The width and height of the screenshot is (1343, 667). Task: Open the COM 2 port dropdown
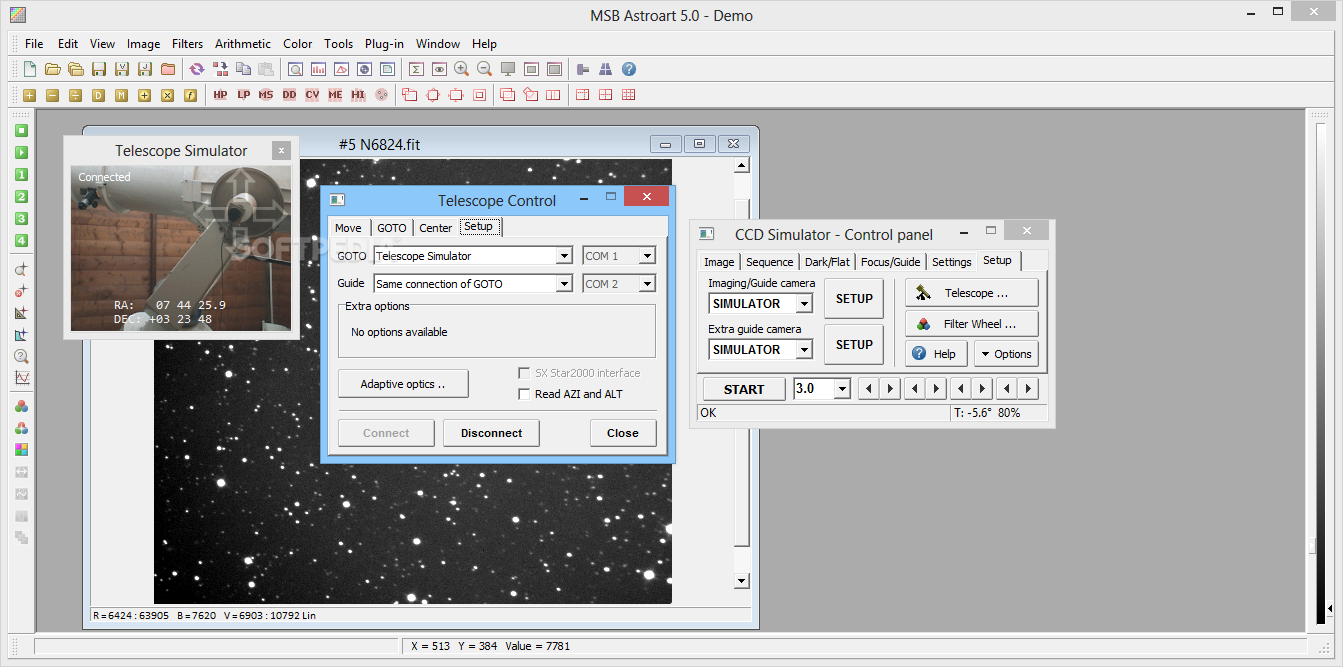(x=647, y=284)
